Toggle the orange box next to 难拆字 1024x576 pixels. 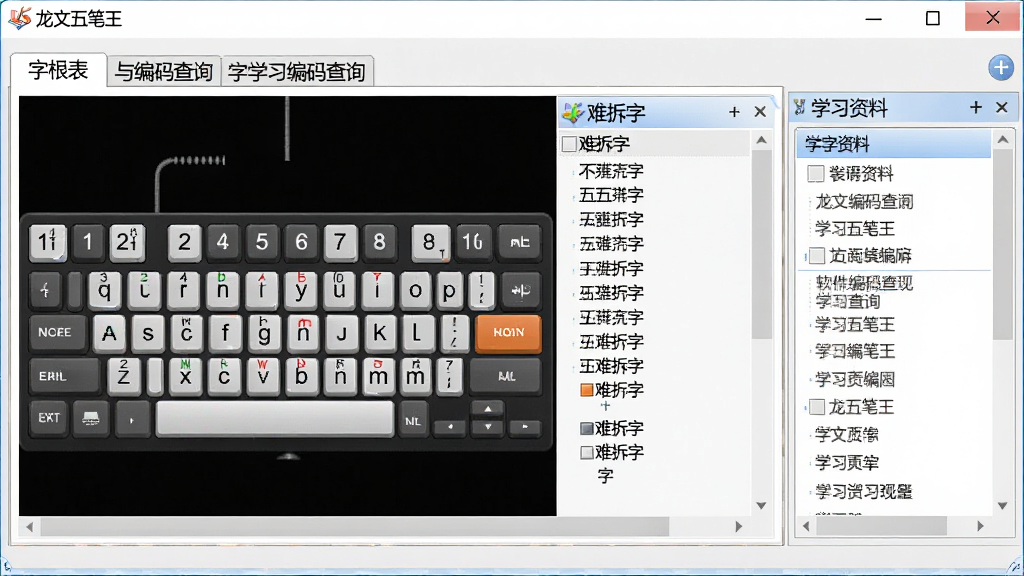tap(586, 390)
